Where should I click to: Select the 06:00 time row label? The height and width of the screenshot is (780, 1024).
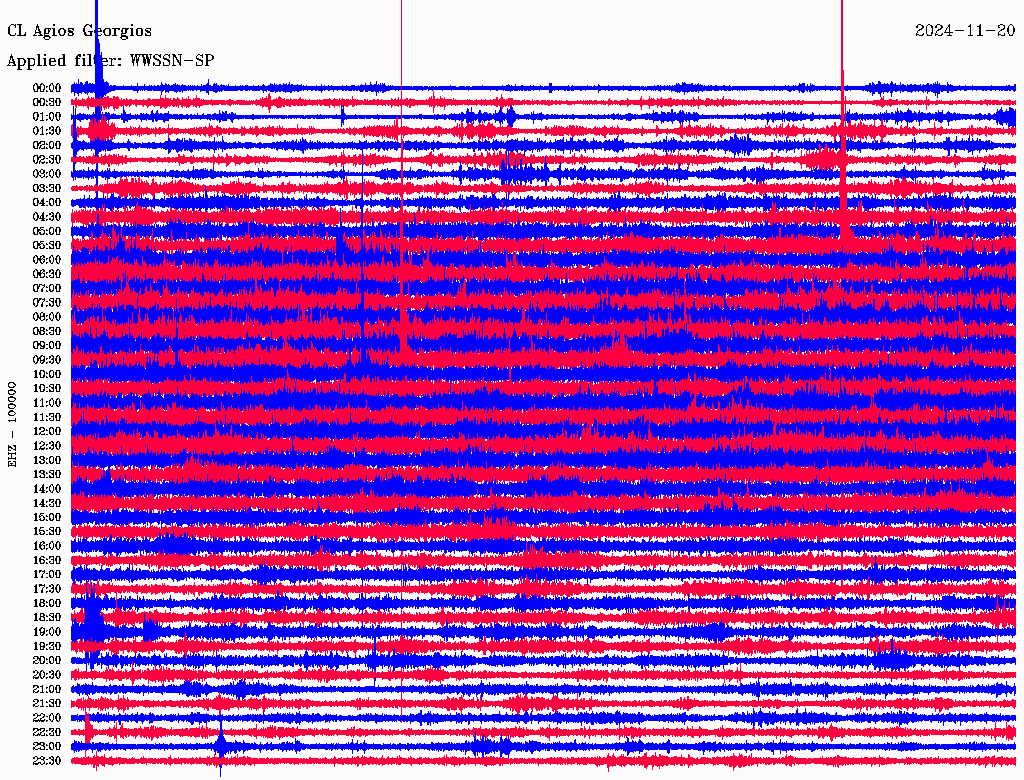click(47, 260)
